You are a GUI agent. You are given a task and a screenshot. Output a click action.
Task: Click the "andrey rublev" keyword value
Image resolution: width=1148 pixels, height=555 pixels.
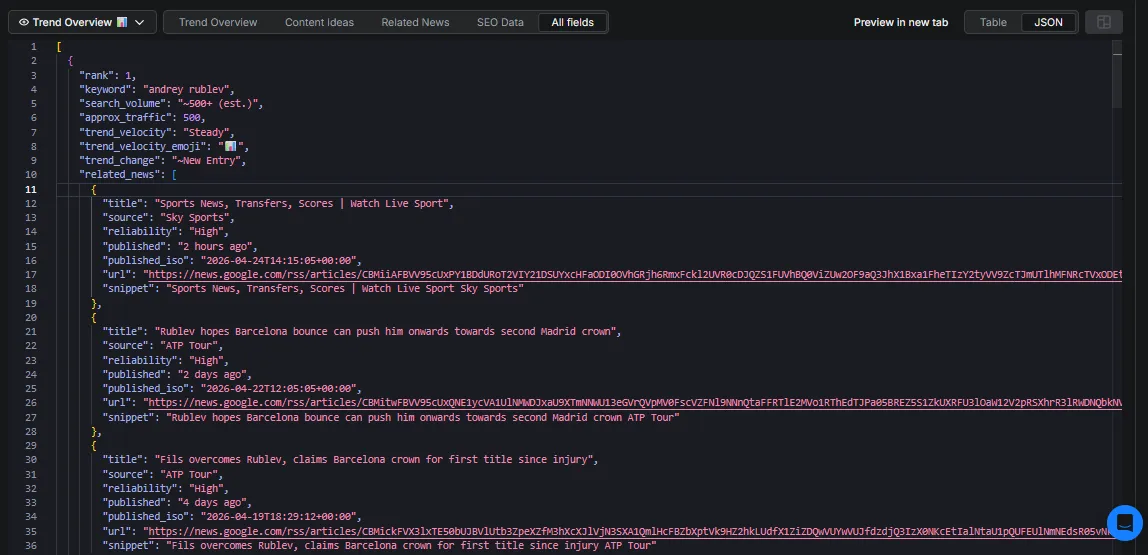(x=187, y=89)
